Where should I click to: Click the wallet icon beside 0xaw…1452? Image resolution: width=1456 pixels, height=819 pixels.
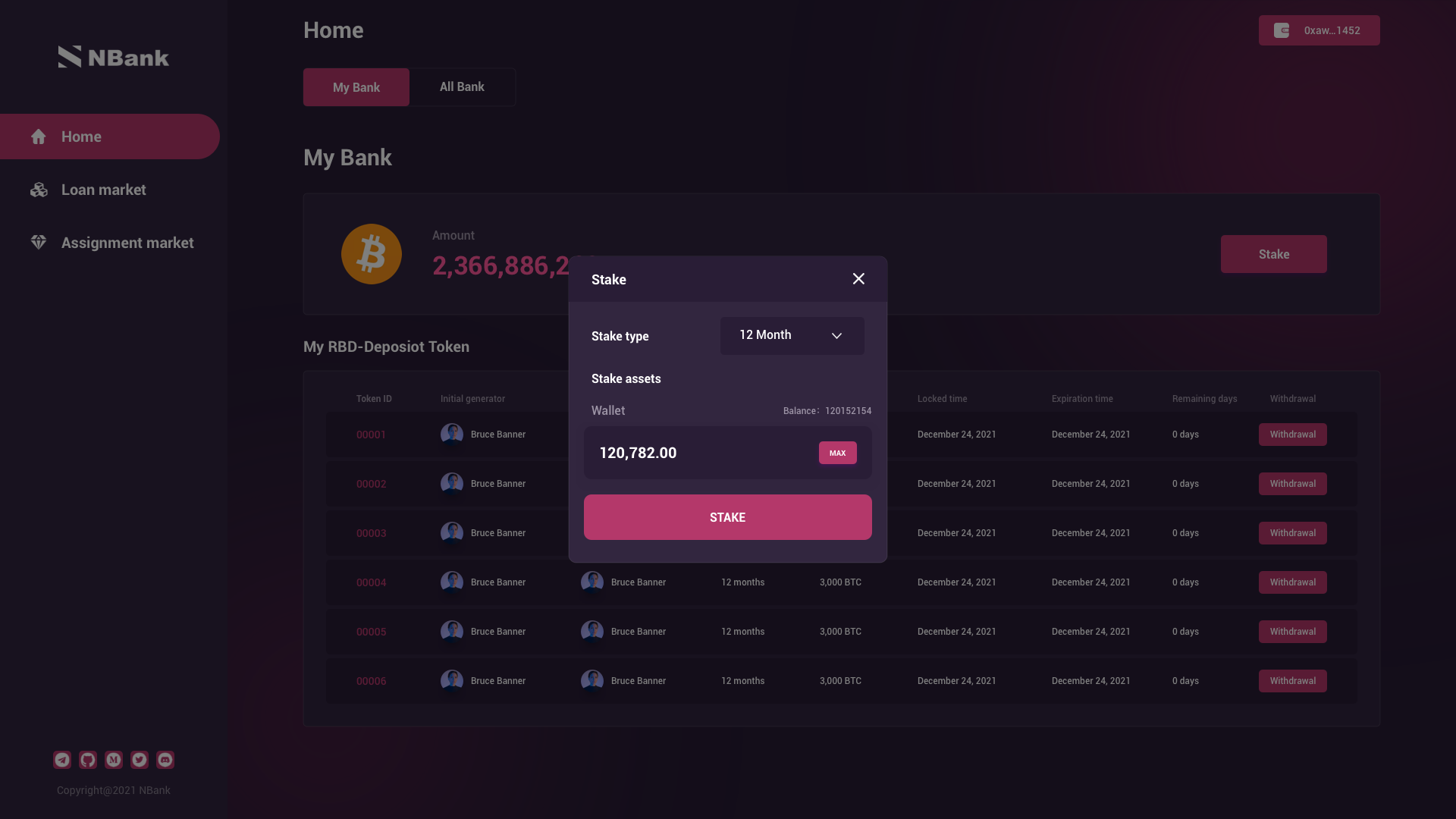[1282, 30]
